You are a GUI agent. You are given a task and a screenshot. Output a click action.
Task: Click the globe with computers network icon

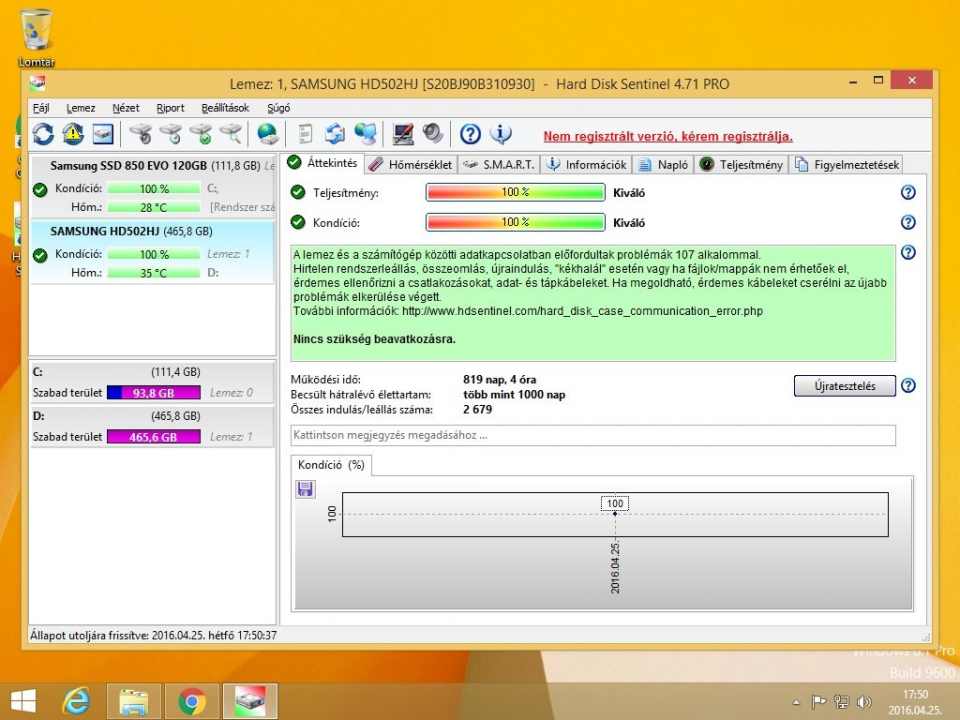click(x=366, y=133)
